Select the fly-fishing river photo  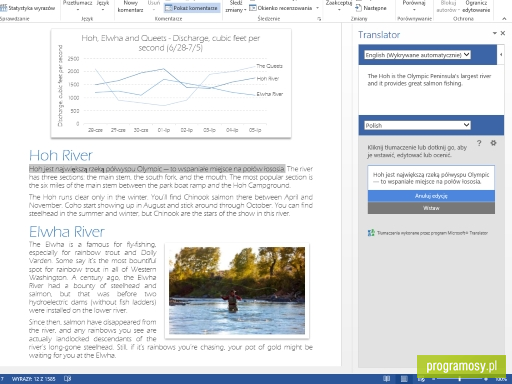click(237, 290)
